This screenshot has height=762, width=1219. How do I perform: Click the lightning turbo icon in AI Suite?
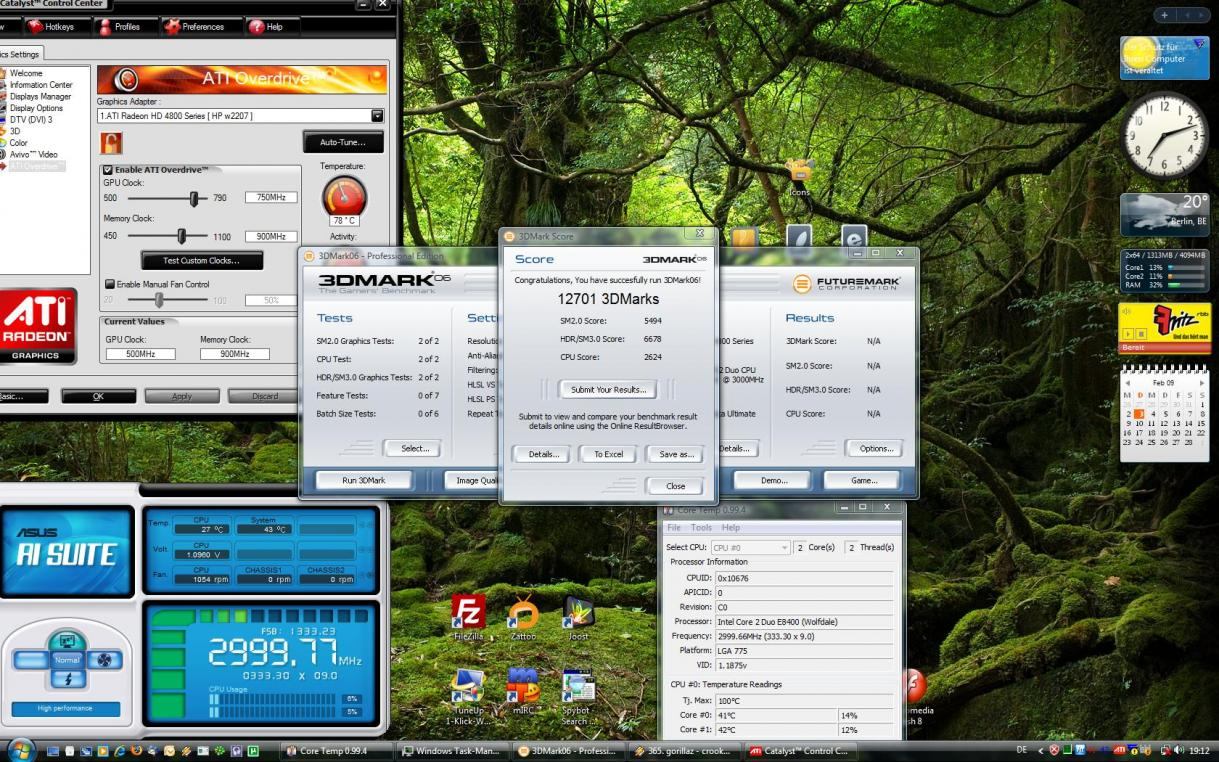pos(68,680)
